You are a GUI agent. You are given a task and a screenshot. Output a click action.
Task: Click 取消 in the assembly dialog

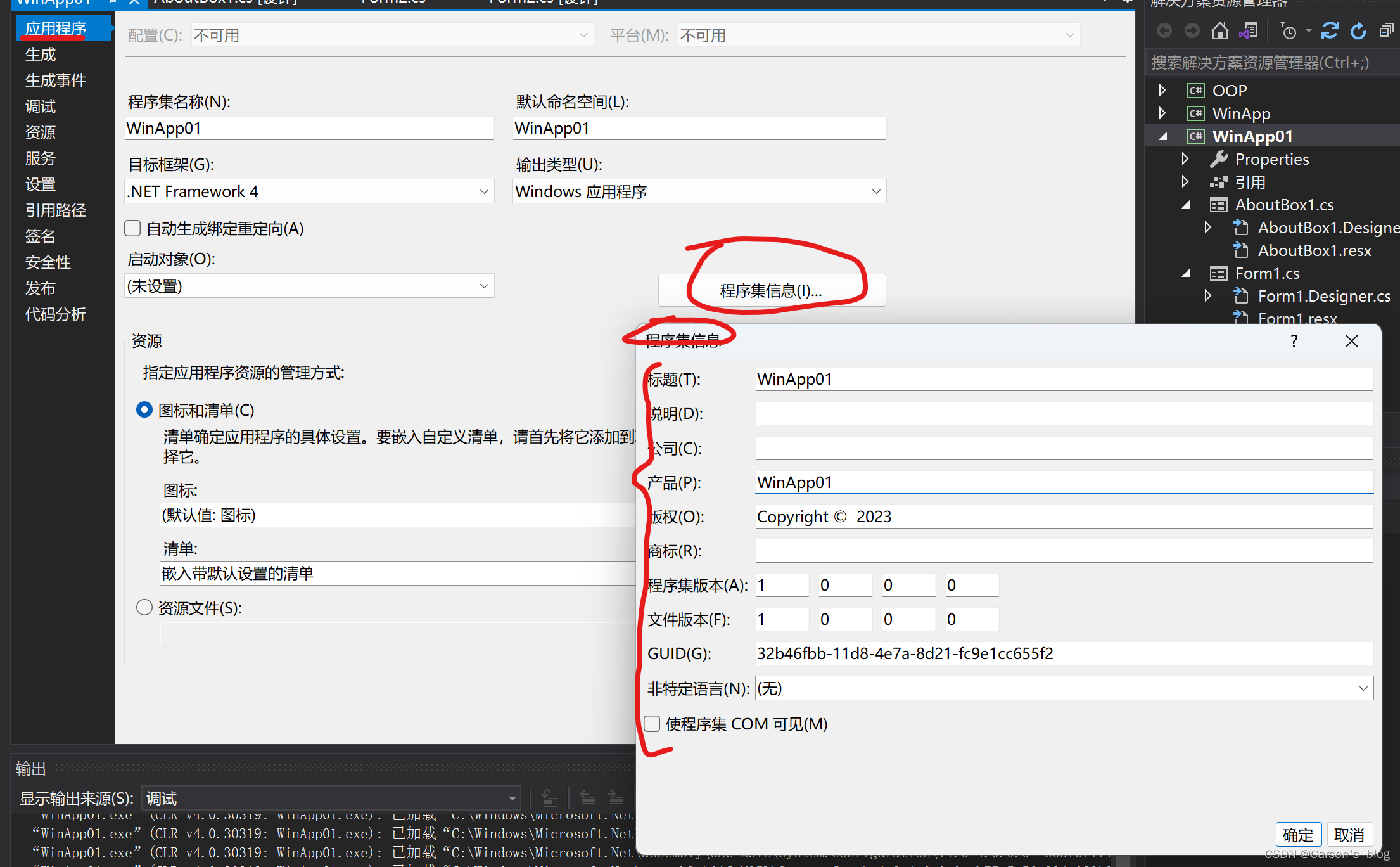tap(1349, 835)
